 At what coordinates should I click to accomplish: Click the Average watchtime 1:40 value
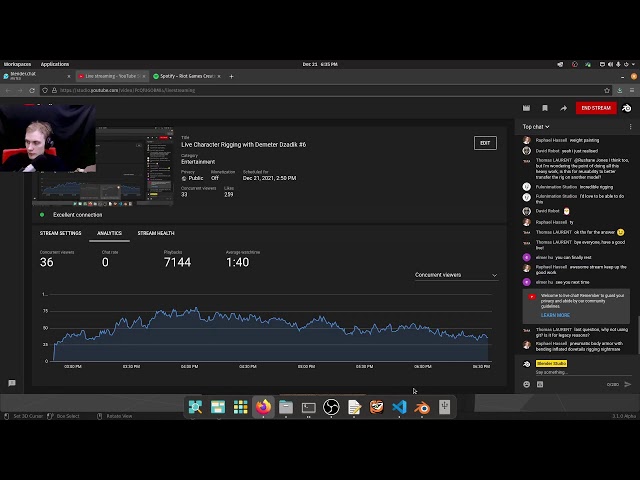point(237,262)
